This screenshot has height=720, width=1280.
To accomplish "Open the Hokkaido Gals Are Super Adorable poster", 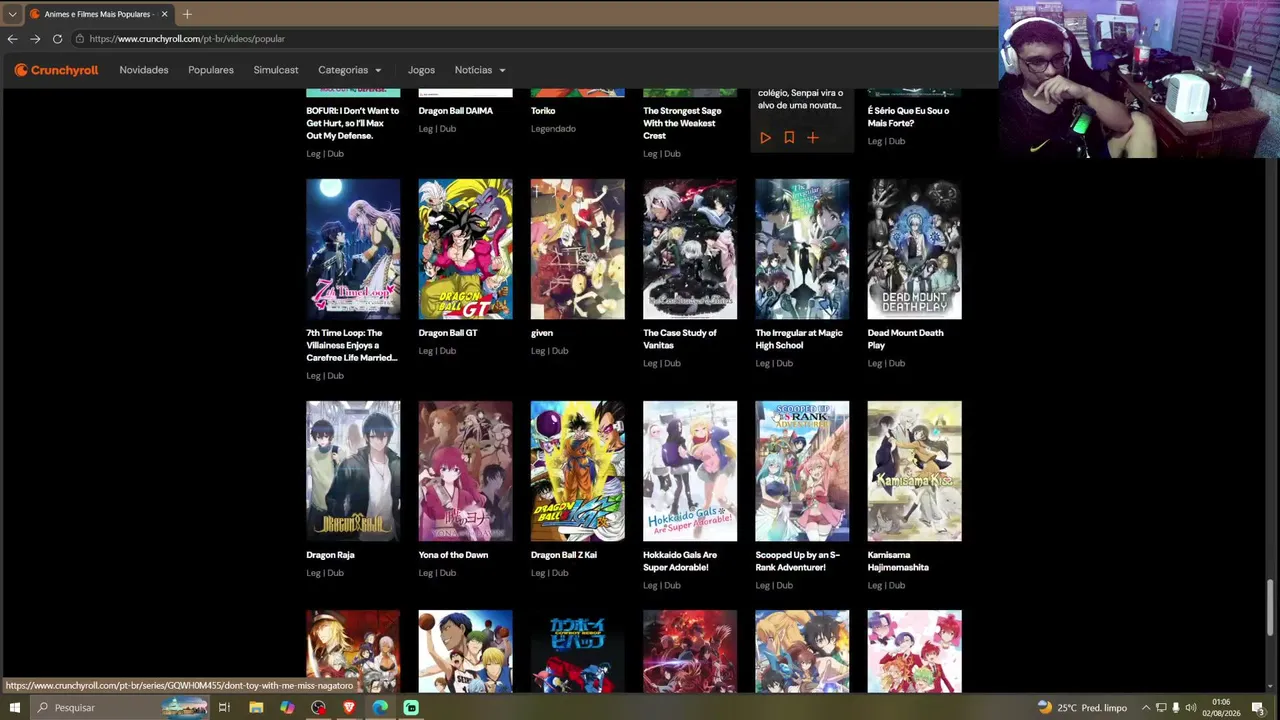I will point(690,471).
